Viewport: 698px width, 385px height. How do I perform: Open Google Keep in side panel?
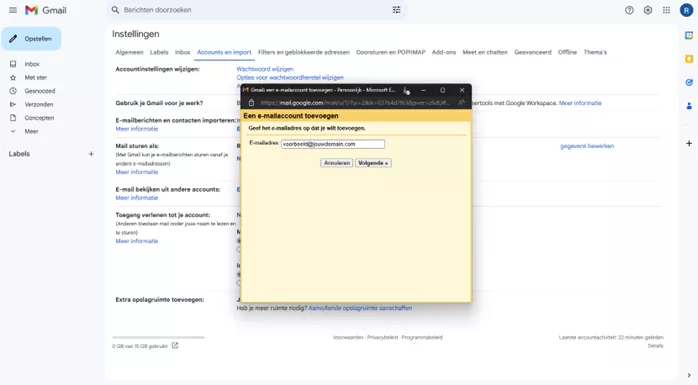coord(689,59)
